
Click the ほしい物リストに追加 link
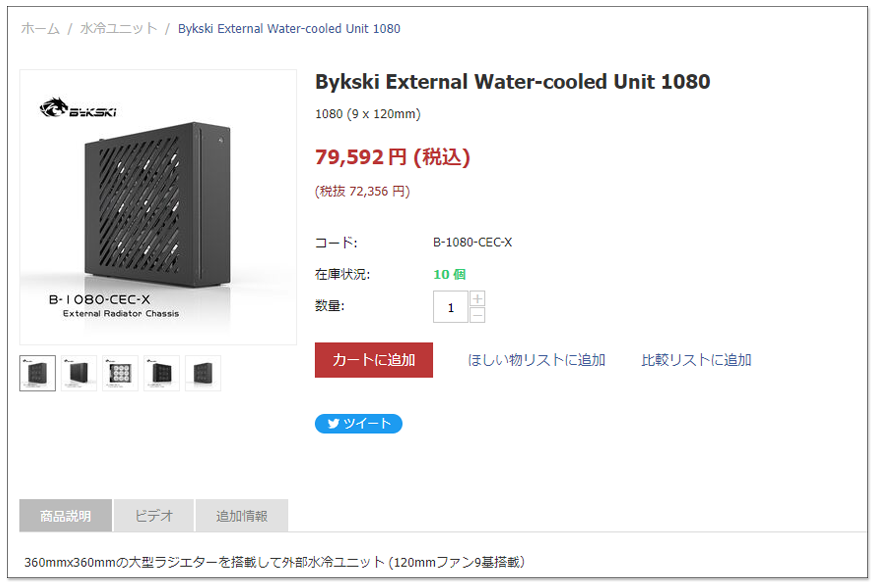[536, 360]
